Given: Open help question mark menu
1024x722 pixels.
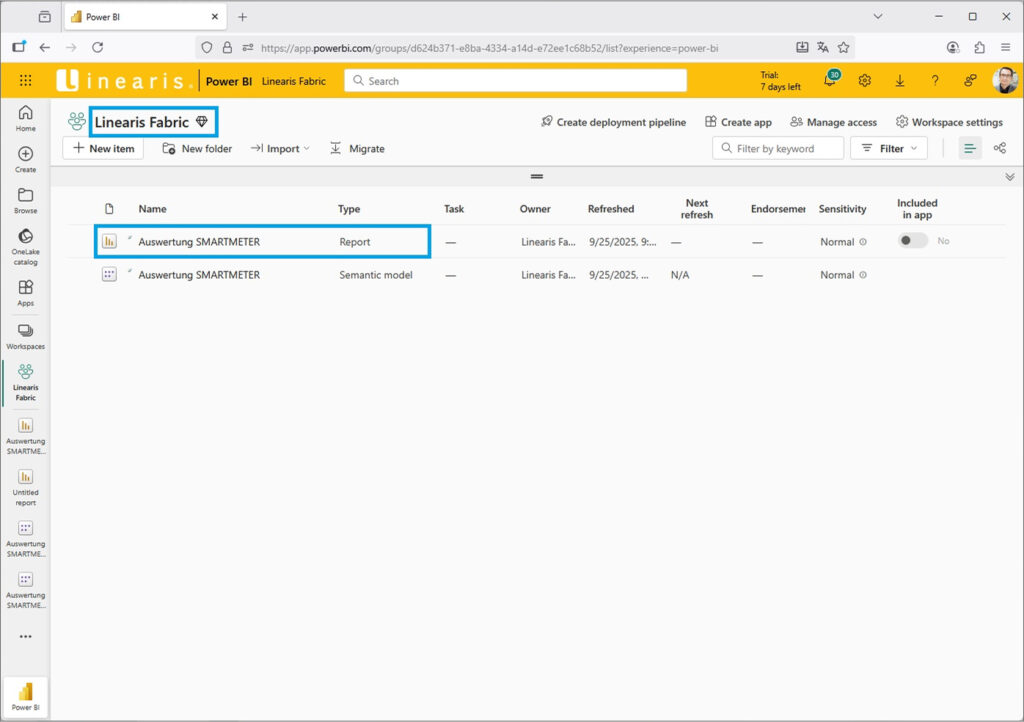Looking at the screenshot, I should coord(935,80).
